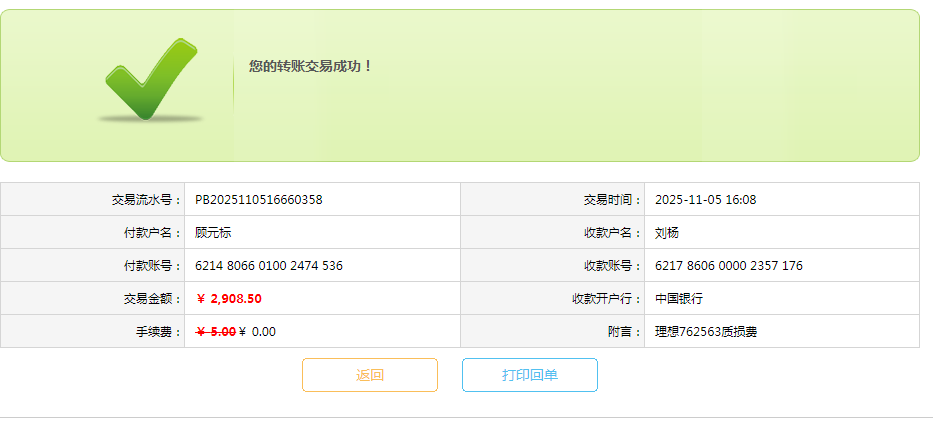The image size is (933, 425).
Task: Click the remark text 理想762563质损费
Action: (x=706, y=331)
